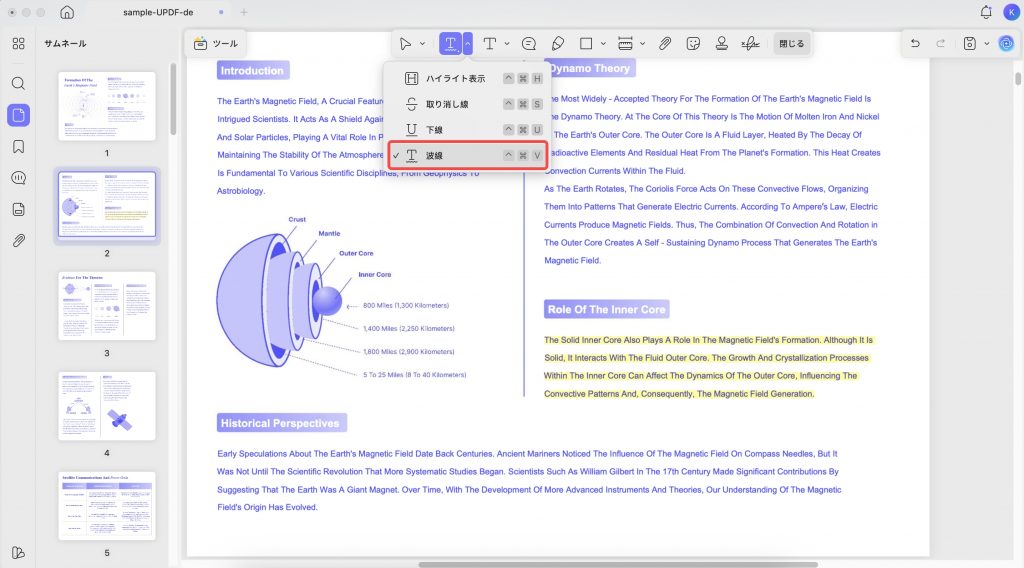Add a new tab with plus button
The height and width of the screenshot is (568, 1024).
(x=244, y=12)
